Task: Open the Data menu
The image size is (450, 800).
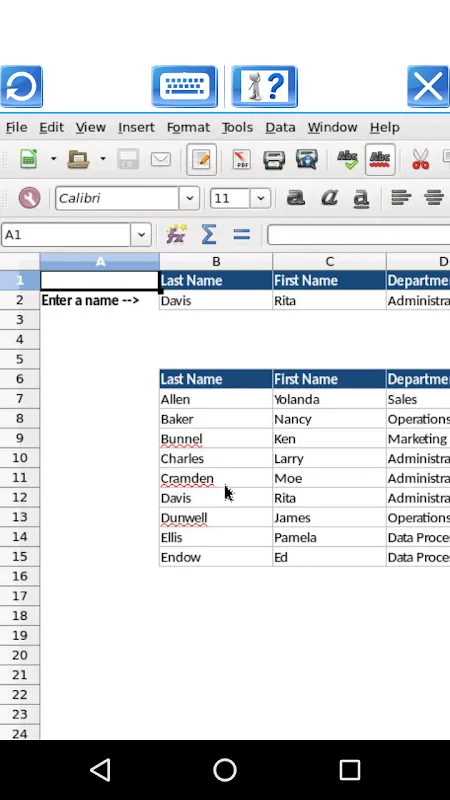Action: pyautogui.click(x=280, y=127)
